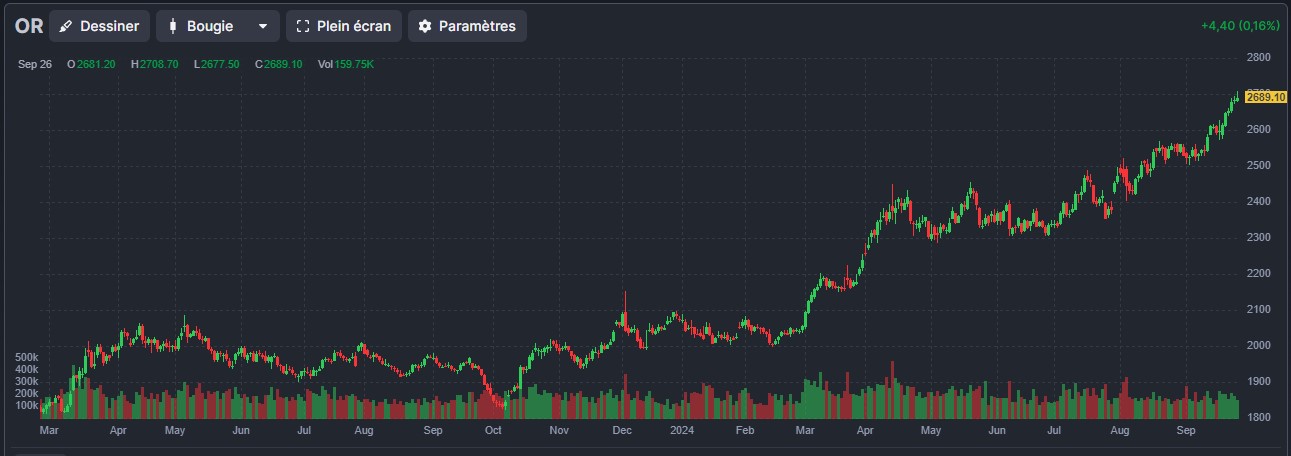This screenshot has height=456, width=1291.
Task: Click the Dessiner button label
Action: click(109, 26)
